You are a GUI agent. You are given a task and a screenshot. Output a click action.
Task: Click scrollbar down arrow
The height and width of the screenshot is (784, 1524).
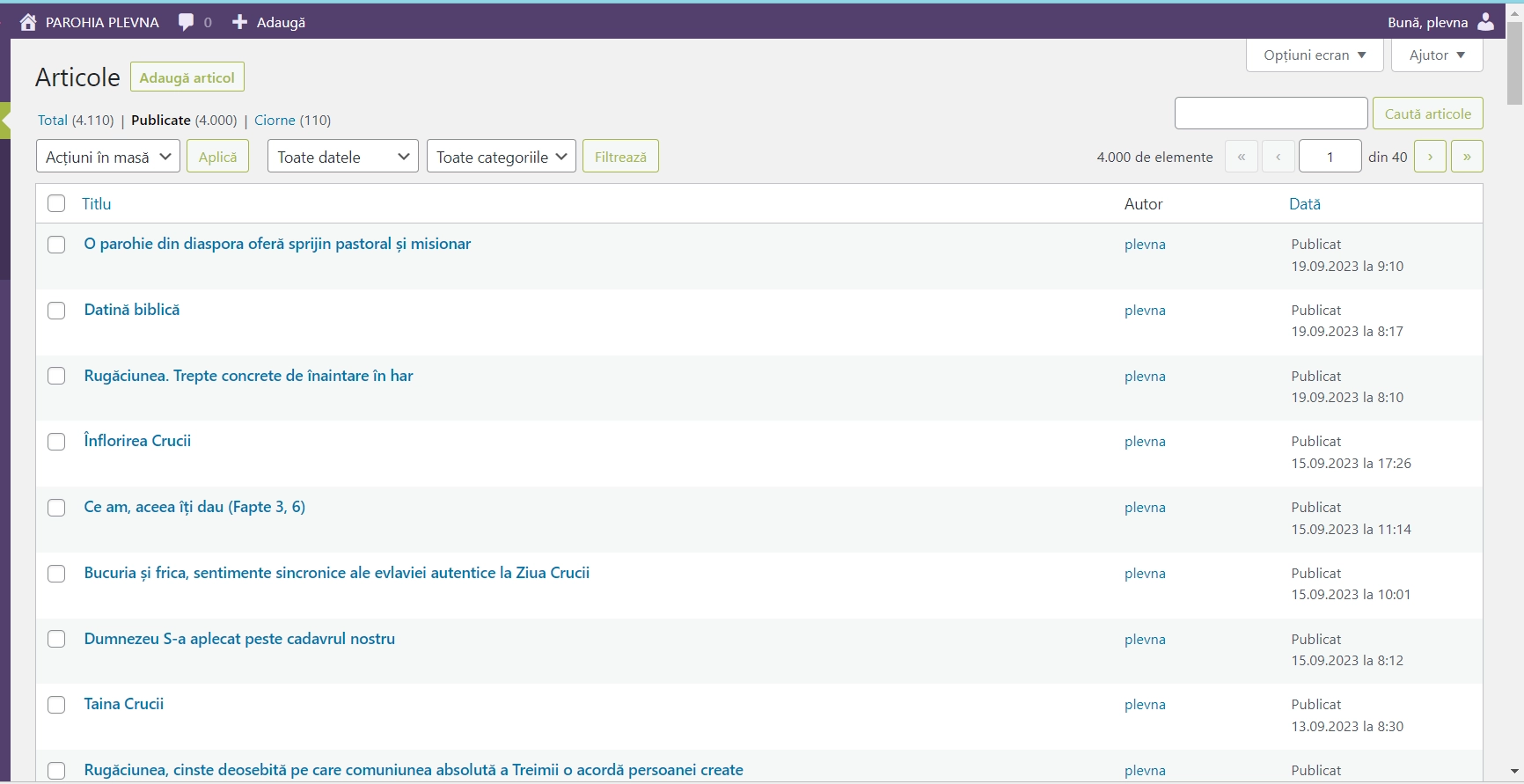pos(1514,771)
